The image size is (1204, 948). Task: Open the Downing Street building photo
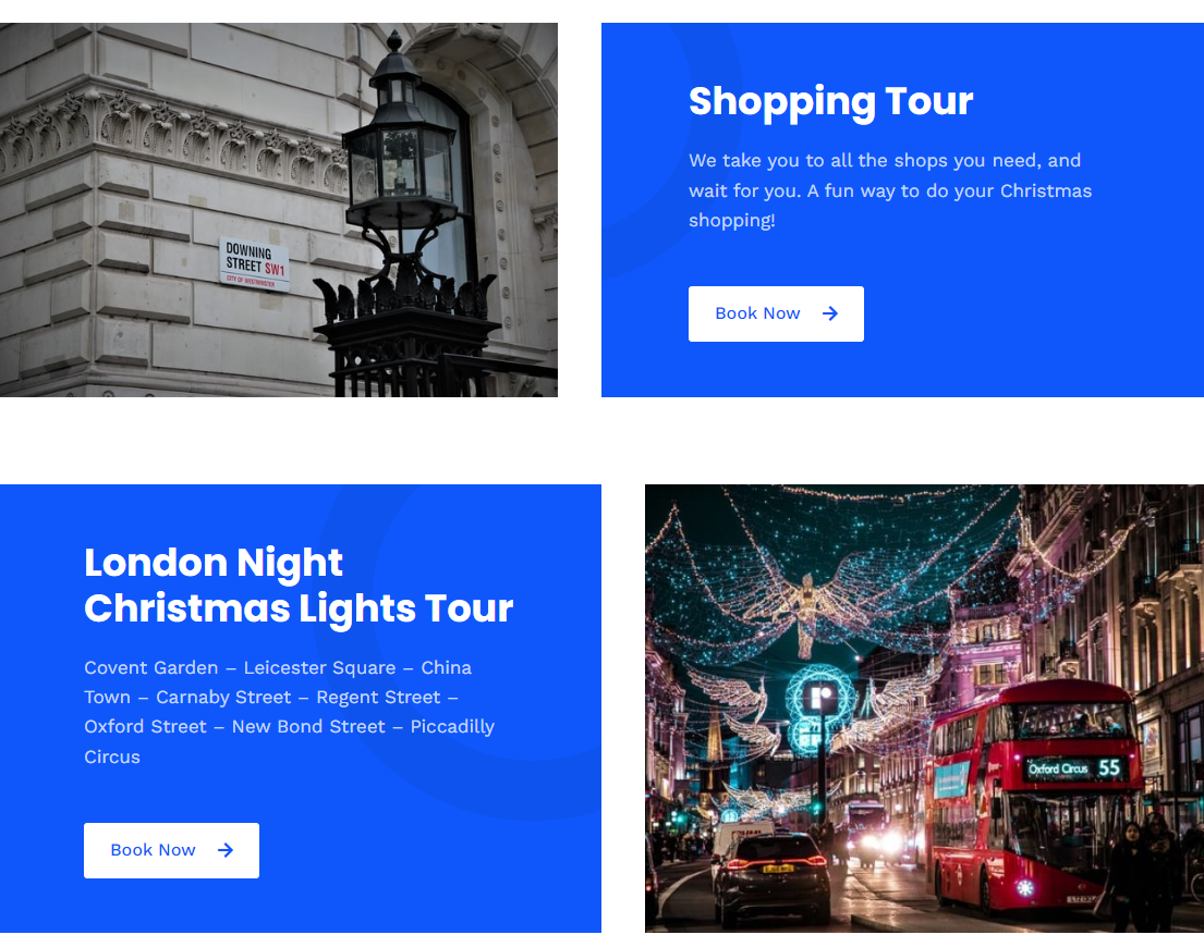(x=279, y=210)
